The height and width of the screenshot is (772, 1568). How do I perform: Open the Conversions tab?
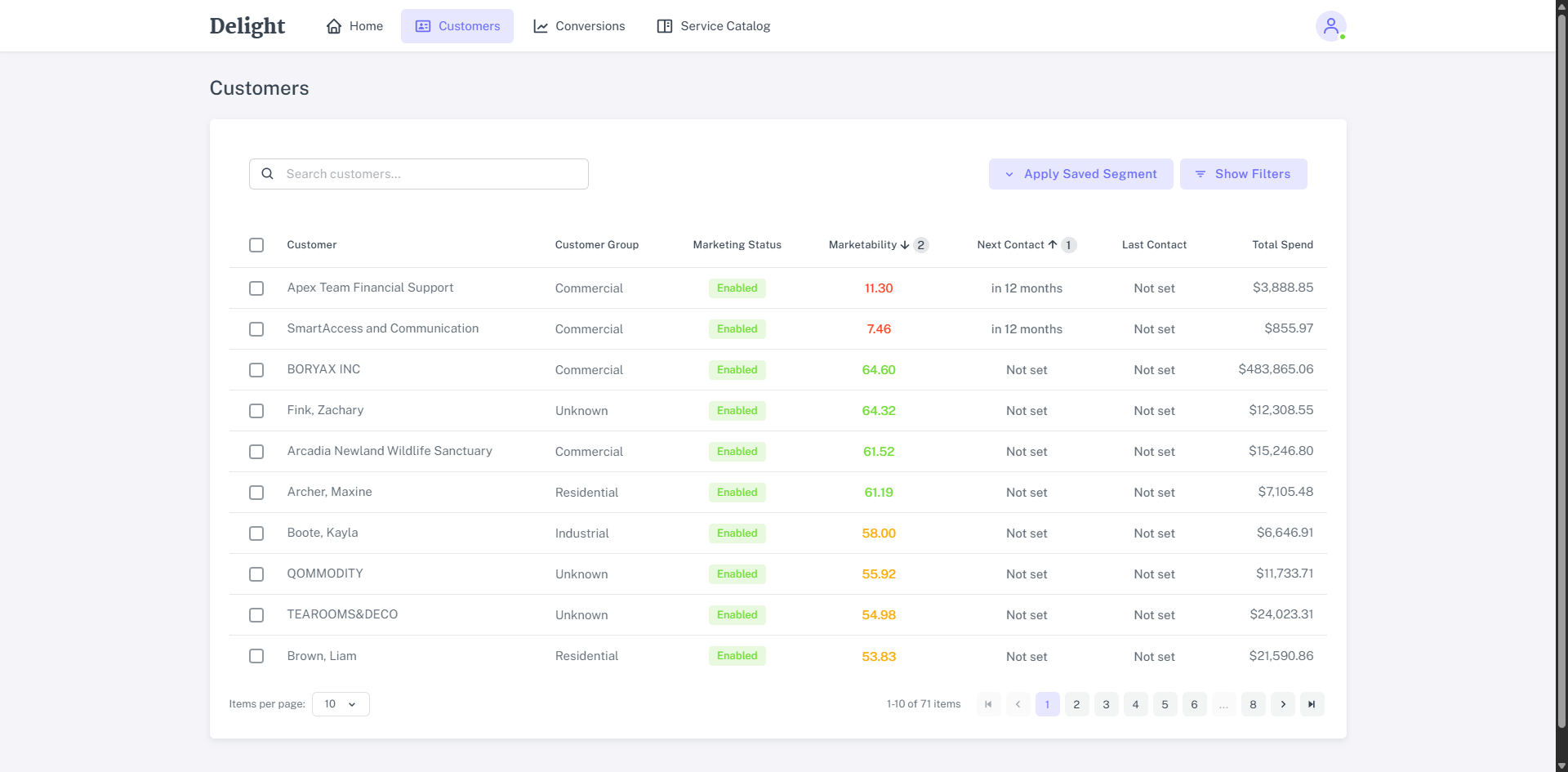pos(579,26)
